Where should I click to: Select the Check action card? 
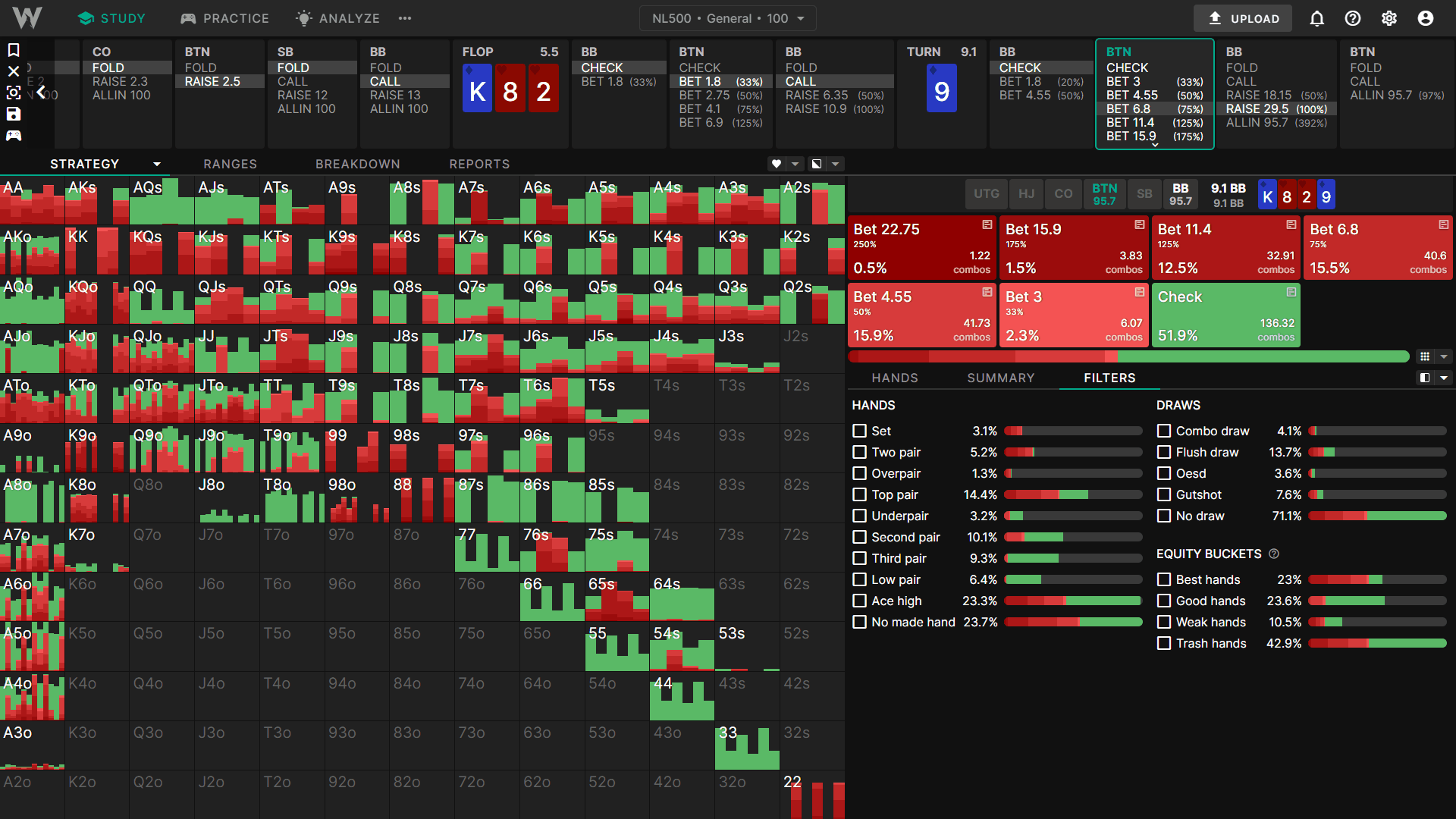[1225, 315]
